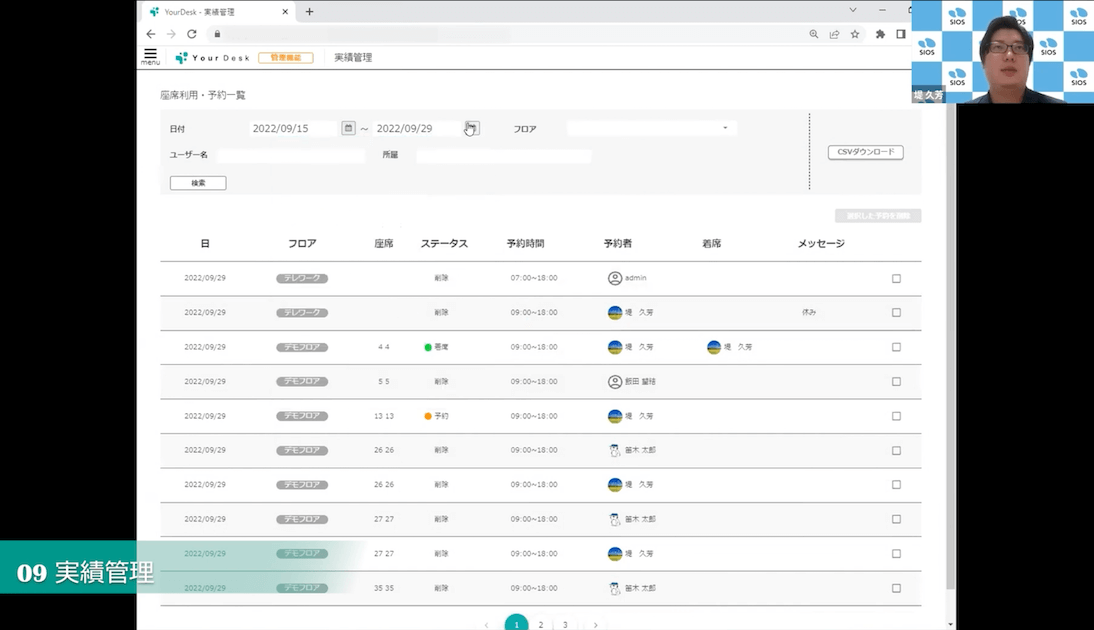
Task: Open the フロア dropdown
Action: point(650,128)
